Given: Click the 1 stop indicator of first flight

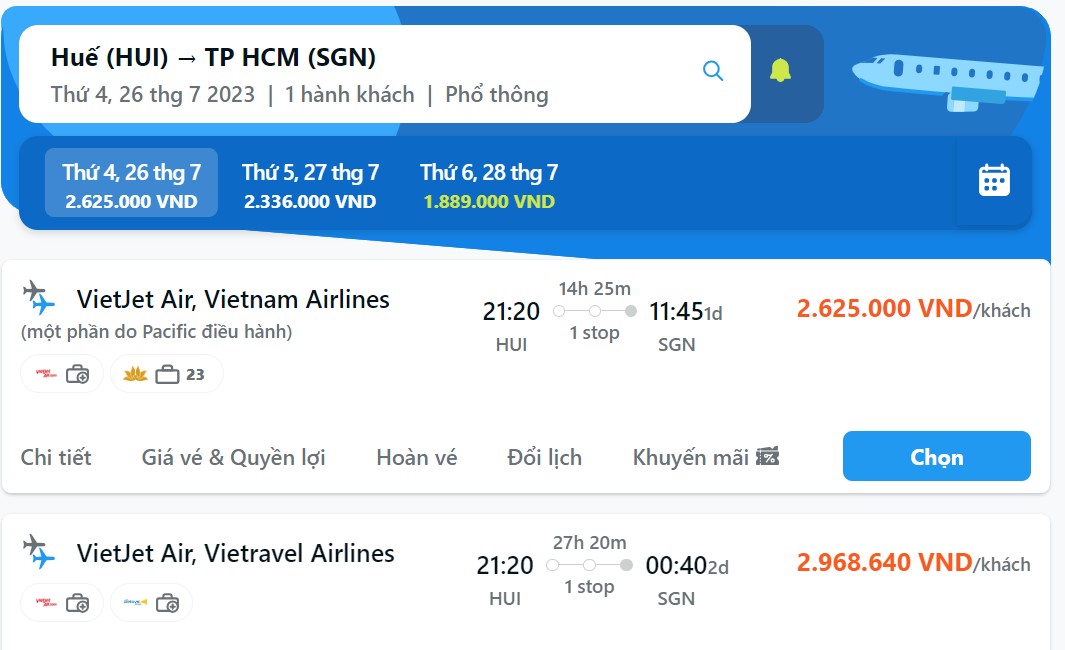Looking at the screenshot, I should [594, 333].
